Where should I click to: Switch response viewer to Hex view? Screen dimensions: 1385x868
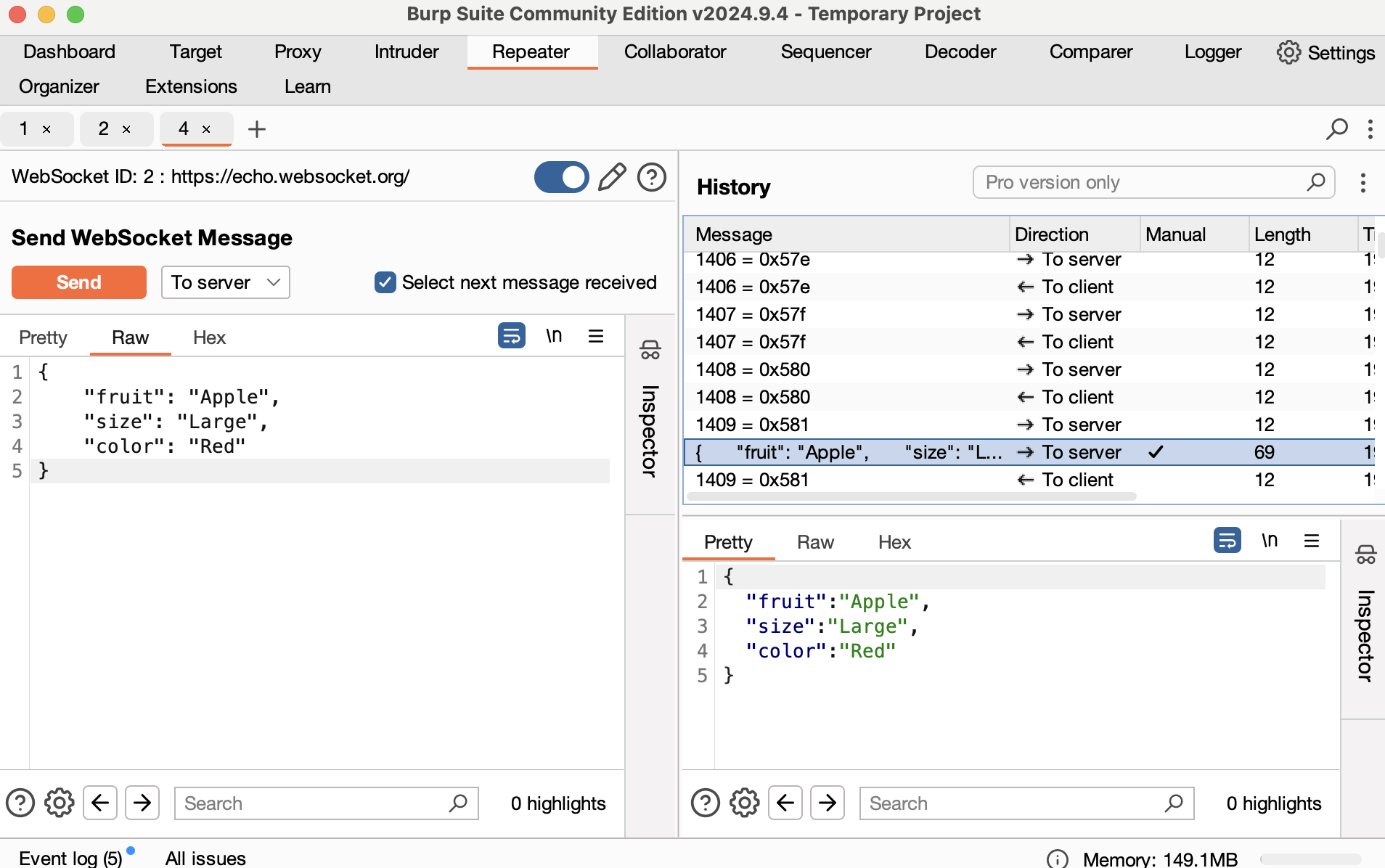[894, 542]
